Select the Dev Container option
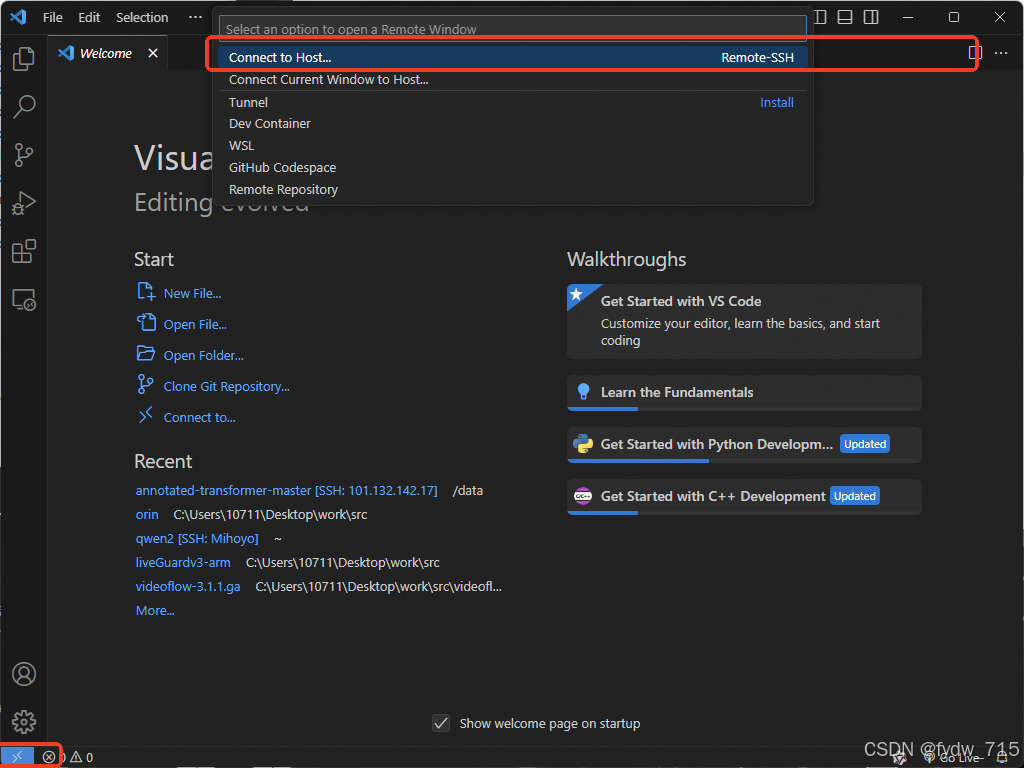The height and width of the screenshot is (768, 1024). click(512, 124)
